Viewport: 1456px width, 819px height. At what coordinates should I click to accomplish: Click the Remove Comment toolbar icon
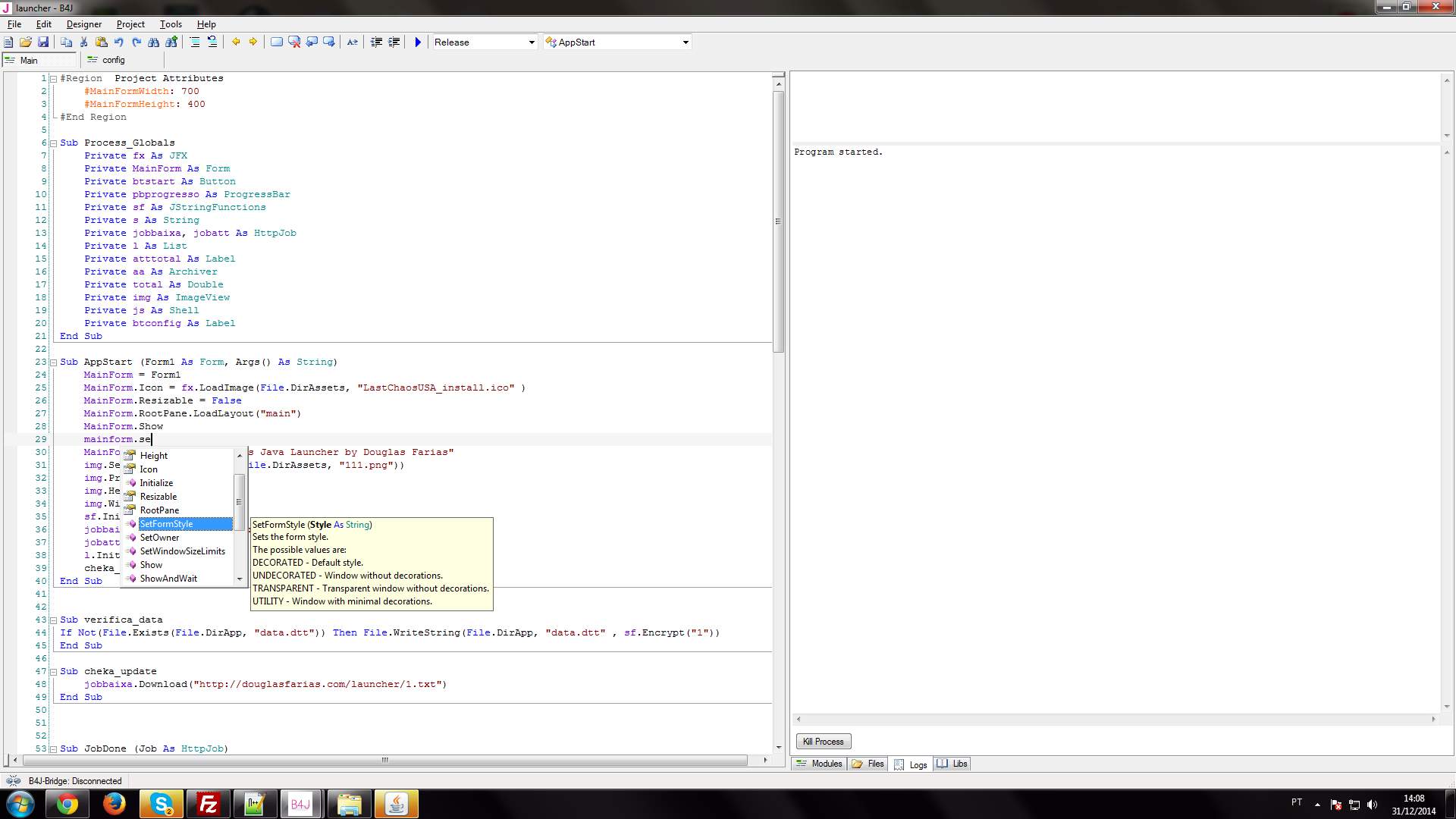293,42
